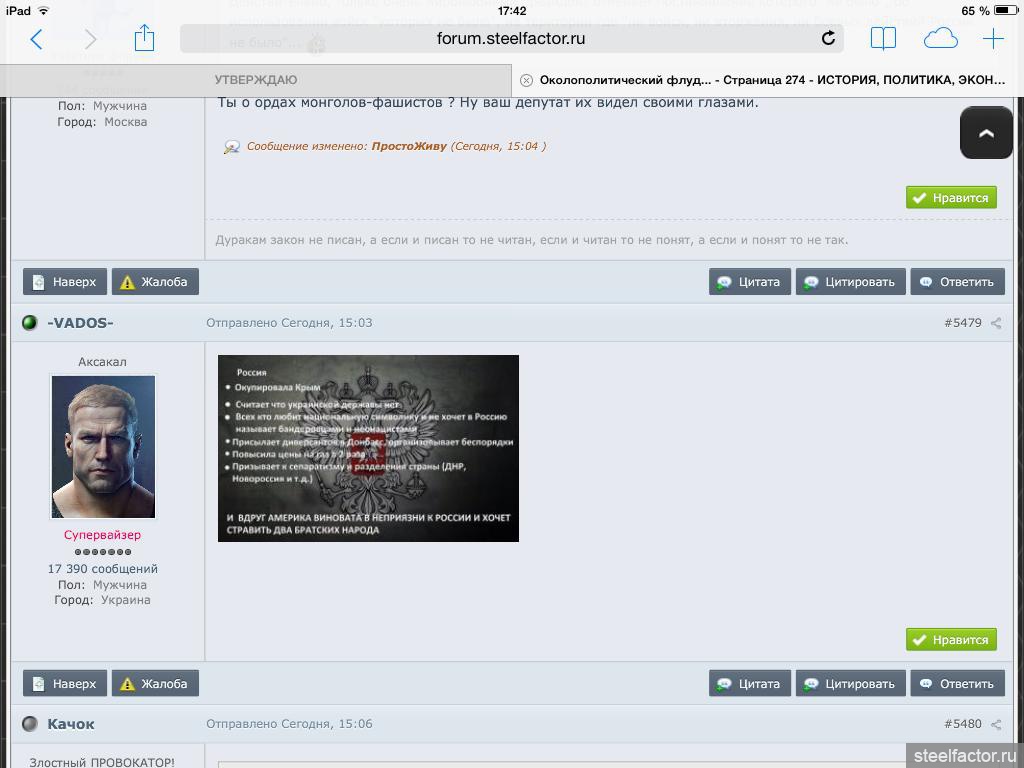
Task: Open the ПростоЖиву editor name link
Action: [409, 146]
